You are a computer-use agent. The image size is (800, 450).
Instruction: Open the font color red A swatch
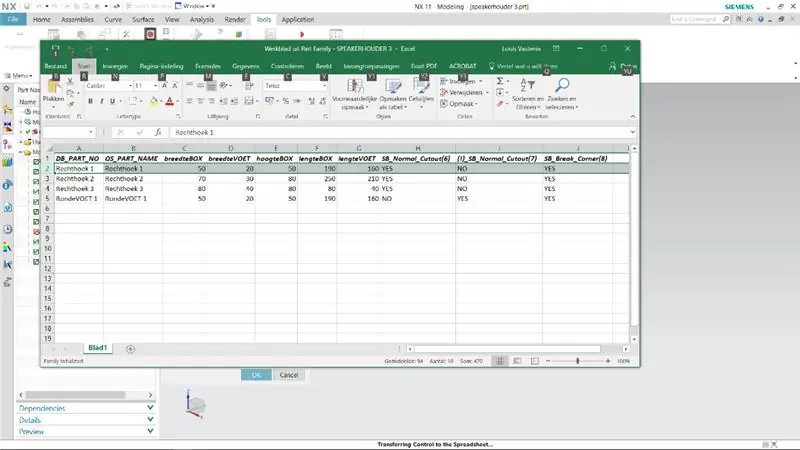[x=169, y=101]
